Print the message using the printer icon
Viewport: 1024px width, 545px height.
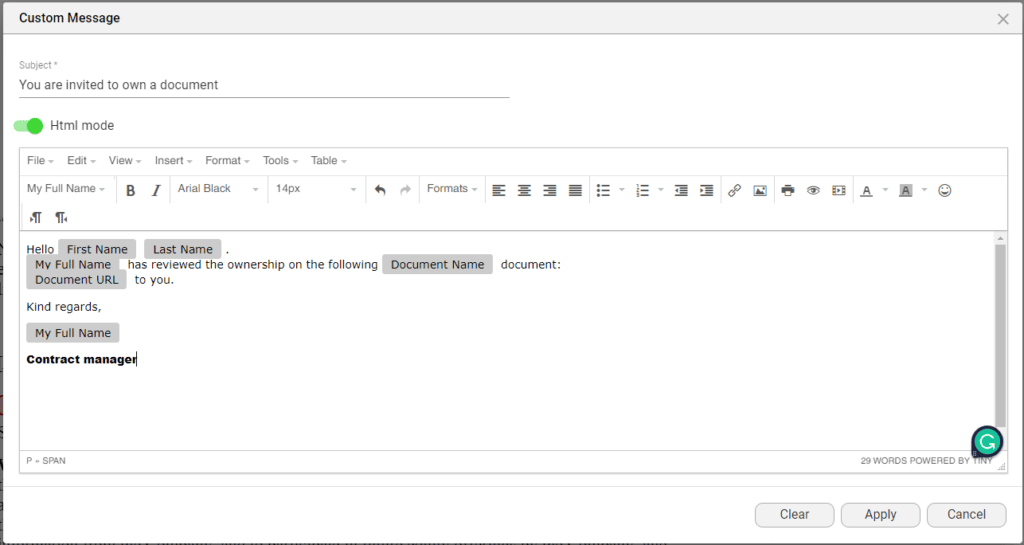point(788,190)
